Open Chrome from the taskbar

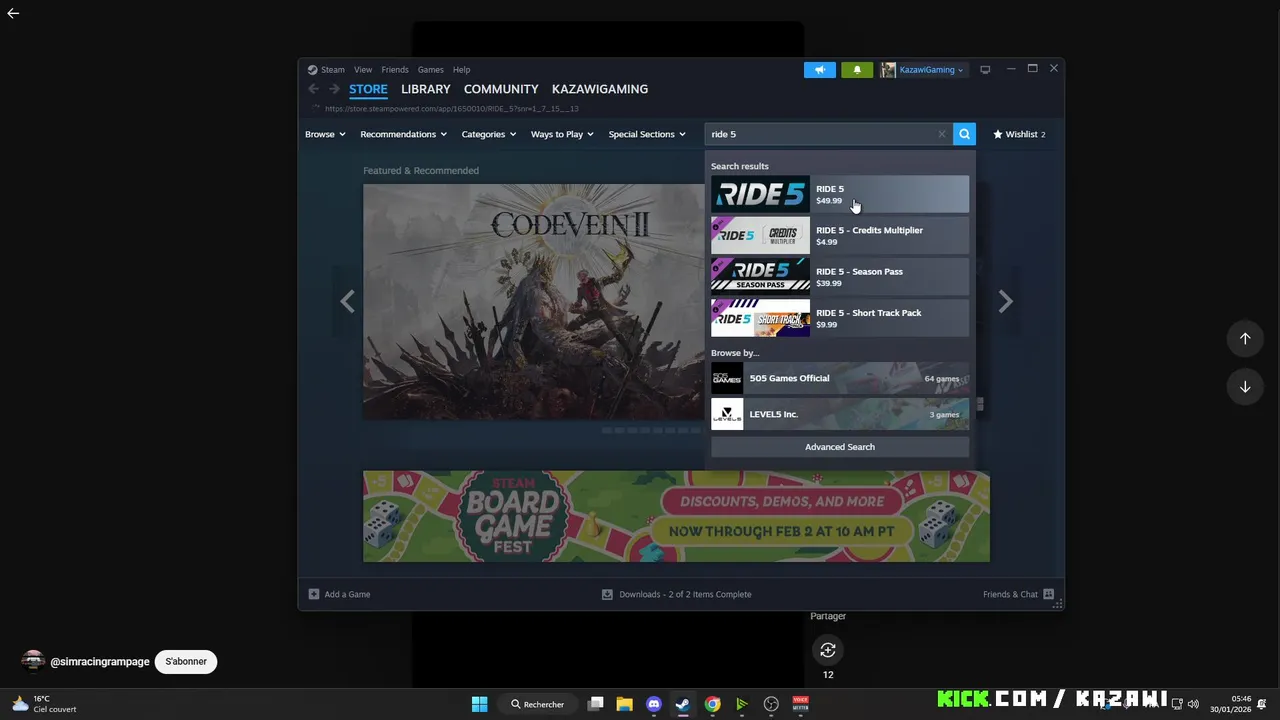[712, 704]
